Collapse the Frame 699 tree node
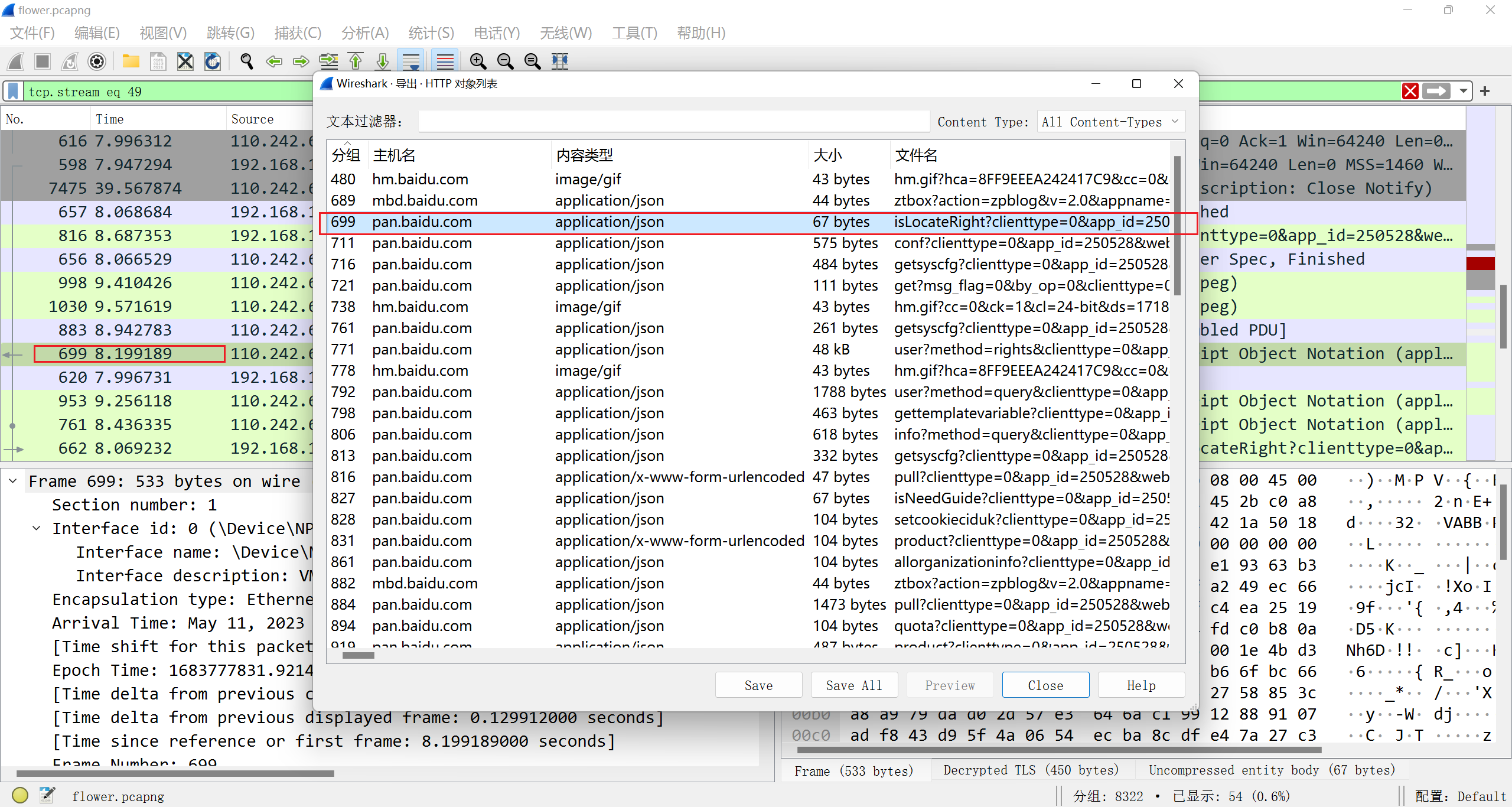The image size is (1512, 807). click(13, 481)
